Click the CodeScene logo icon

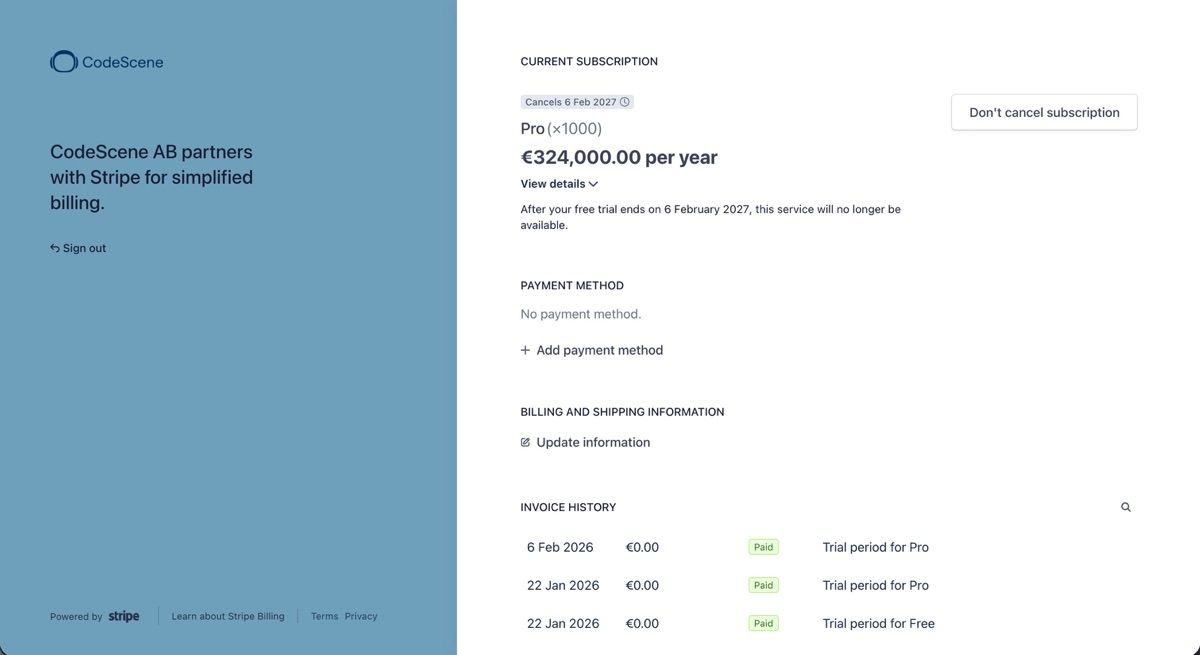(64, 62)
